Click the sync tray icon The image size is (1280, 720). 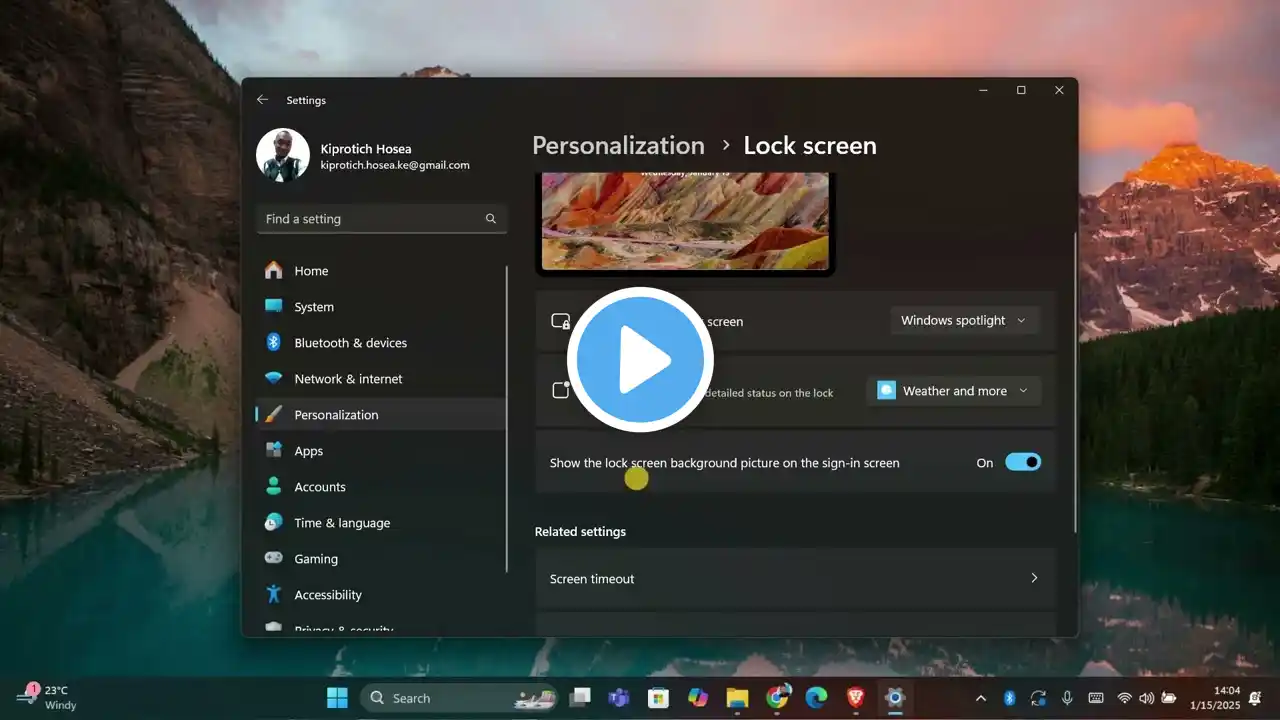coord(1038,698)
